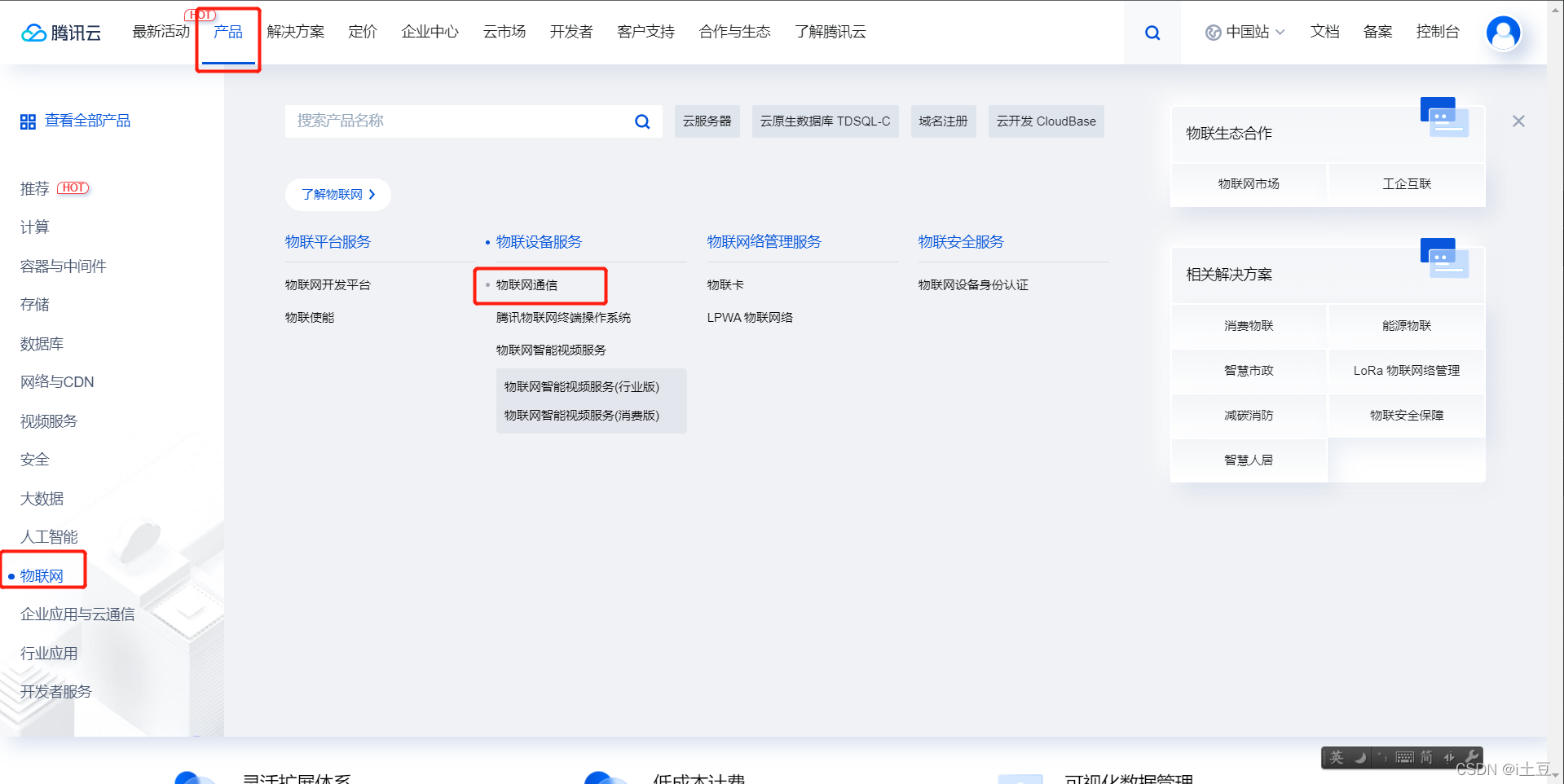Close the product menu panel
Image resolution: width=1564 pixels, height=784 pixels.
tap(1518, 121)
